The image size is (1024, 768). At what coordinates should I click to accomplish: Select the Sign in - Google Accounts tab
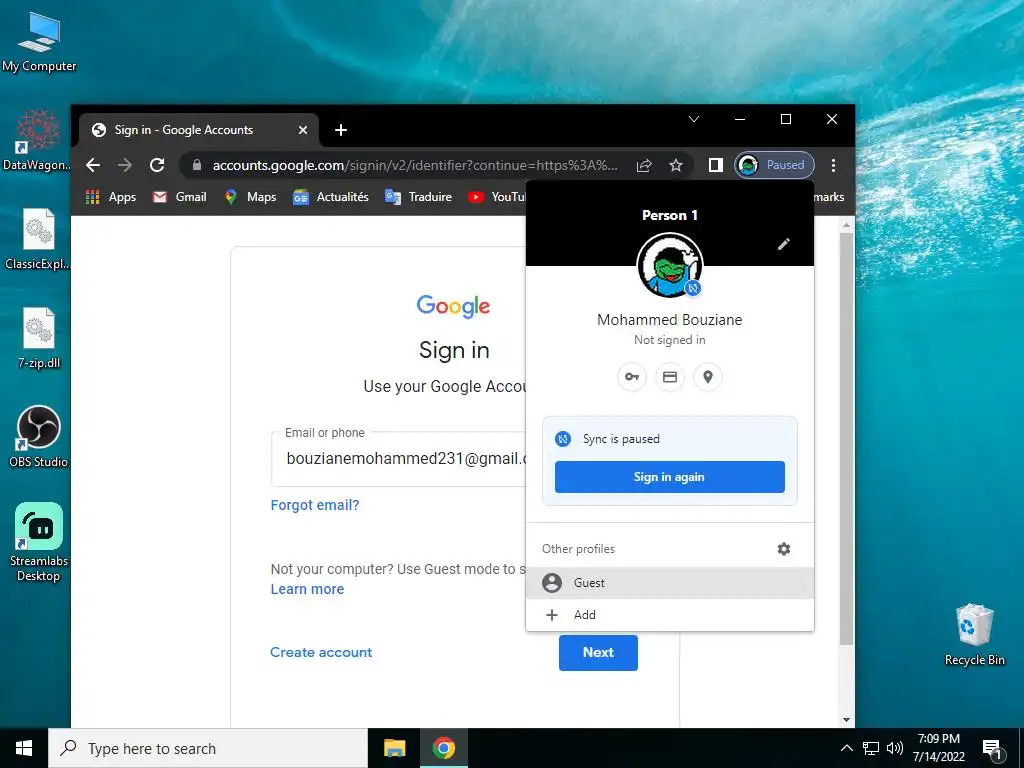(x=199, y=130)
